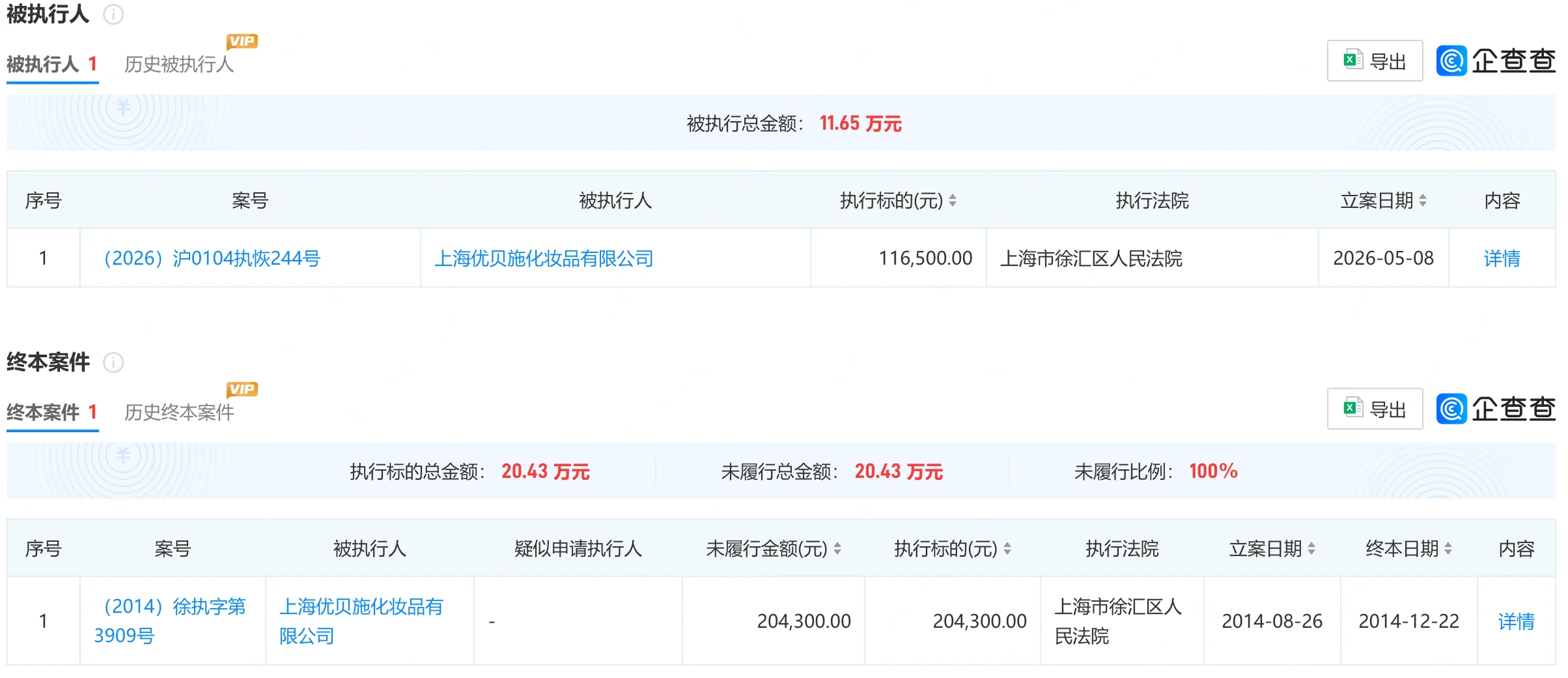View 详情 for the 2014-08-26 case
This screenshot has width=1568, height=678.
(1516, 621)
